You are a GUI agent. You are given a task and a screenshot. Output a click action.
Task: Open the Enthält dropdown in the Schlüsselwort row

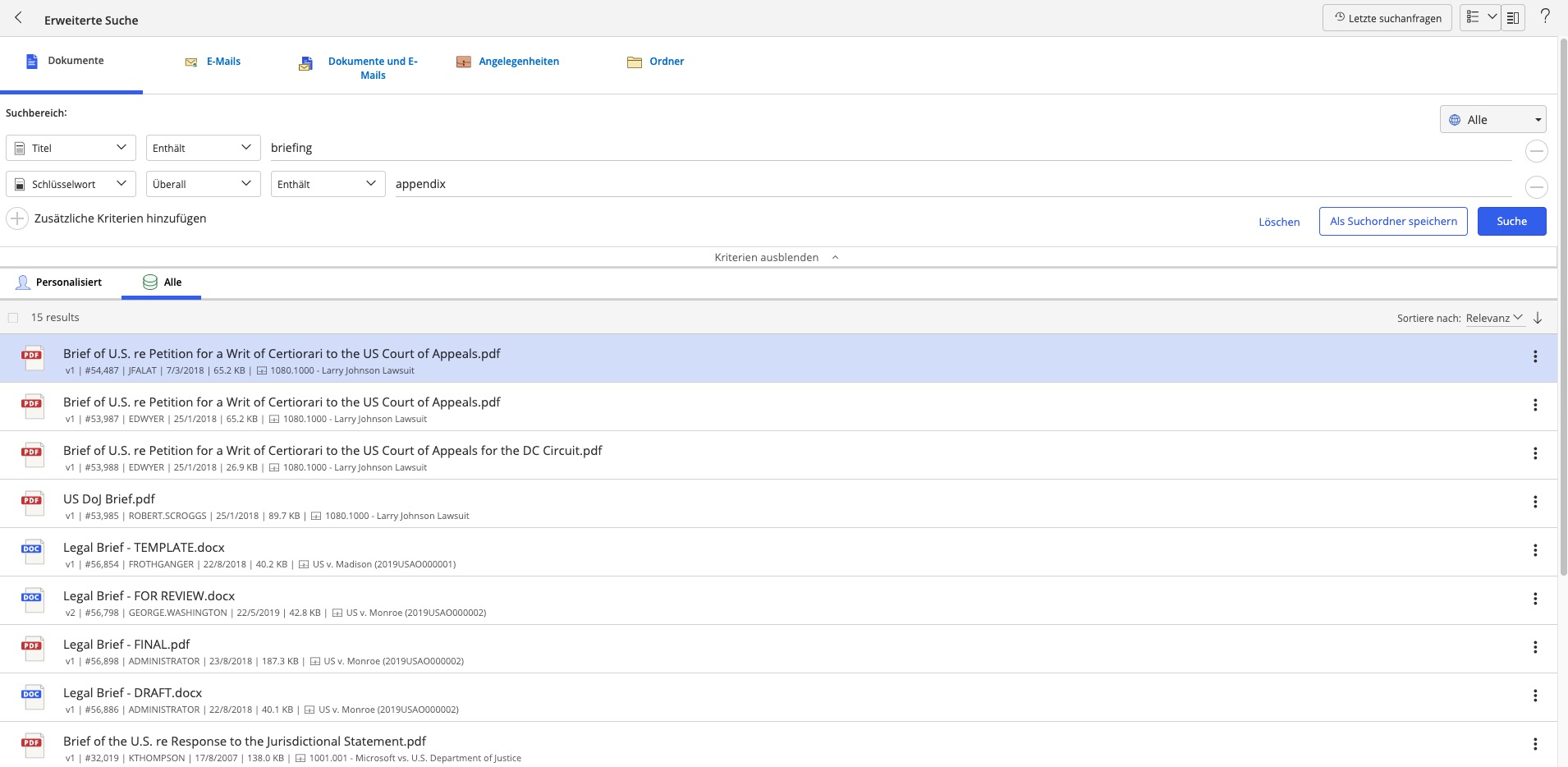click(x=328, y=184)
